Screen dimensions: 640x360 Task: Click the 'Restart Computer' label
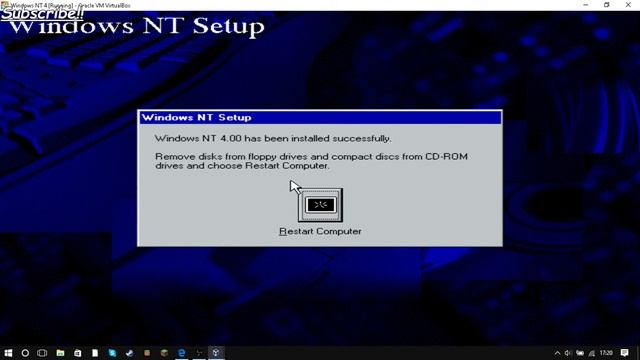pyautogui.click(x=320, y=231)
